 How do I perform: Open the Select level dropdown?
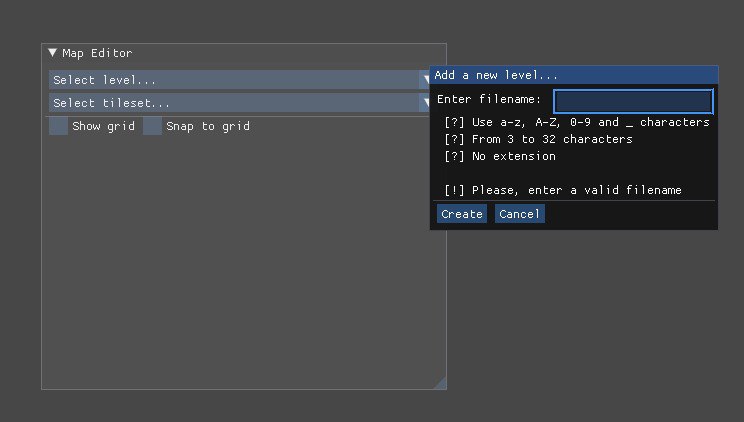coord(239,80)
